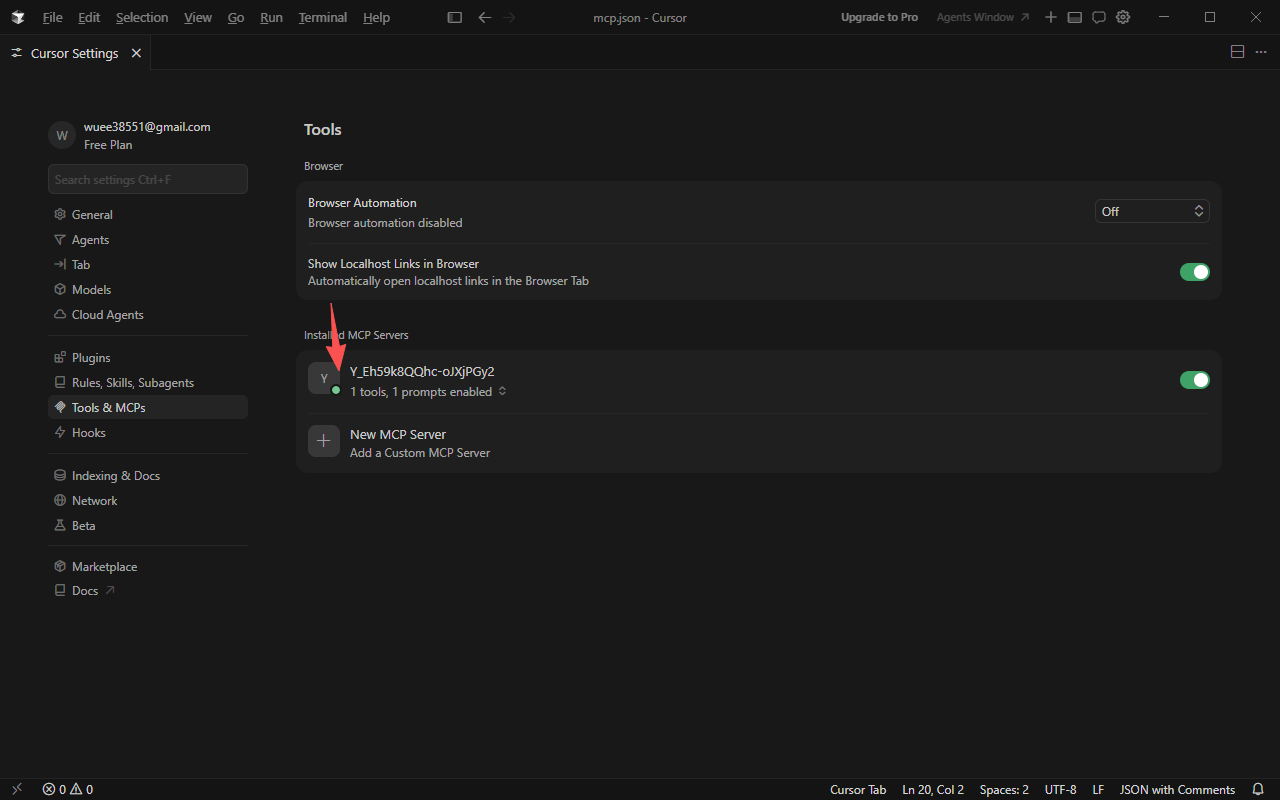
Task: Click Cursor Tab in status bar
Action: (x=858, y=790)
